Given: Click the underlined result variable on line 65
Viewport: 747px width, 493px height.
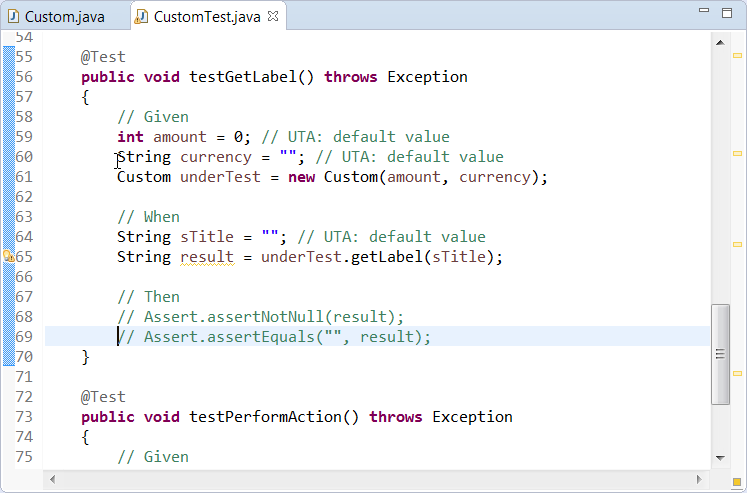Looking at the screenshot, I should (x=207, y=257).
